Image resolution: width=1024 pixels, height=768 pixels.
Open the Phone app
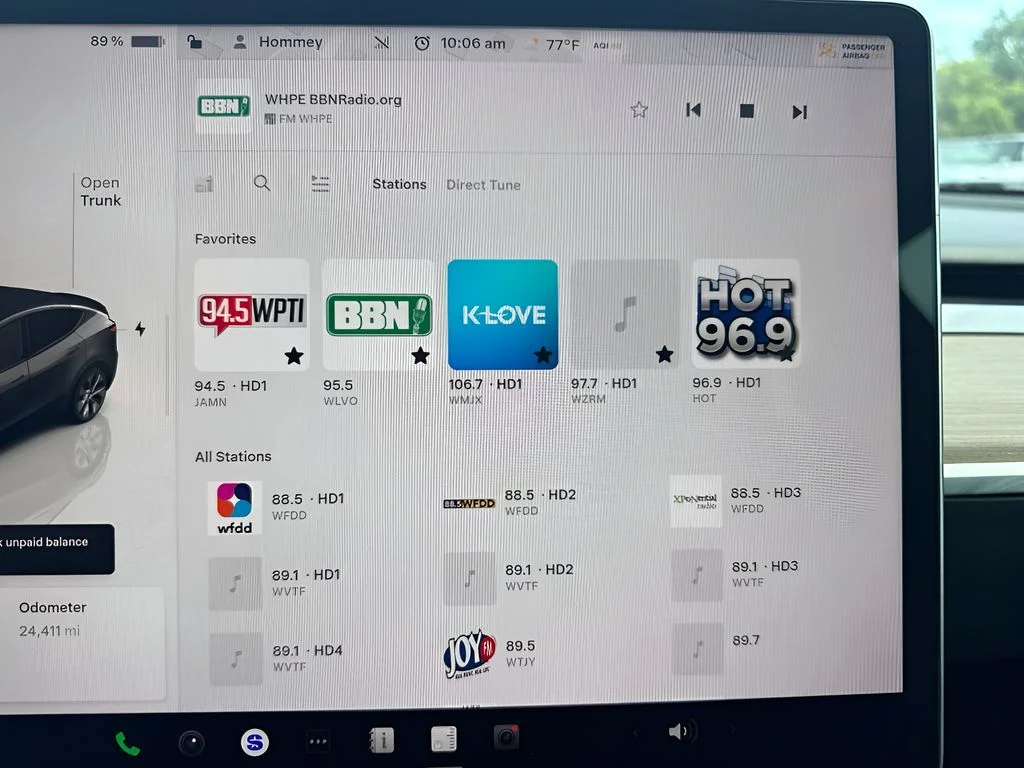[127, 743]
